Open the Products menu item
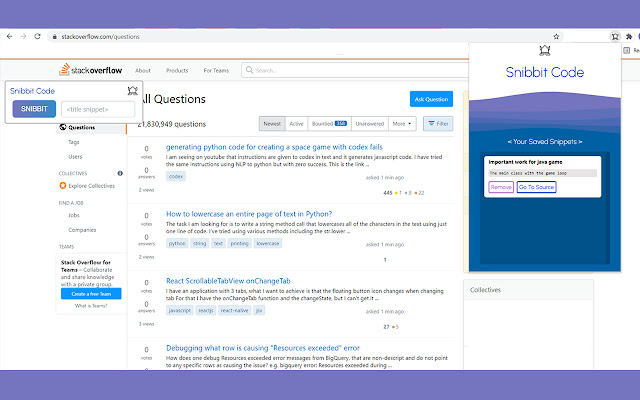The height and width of the screenshot is (400, 640). coord(177,70)
